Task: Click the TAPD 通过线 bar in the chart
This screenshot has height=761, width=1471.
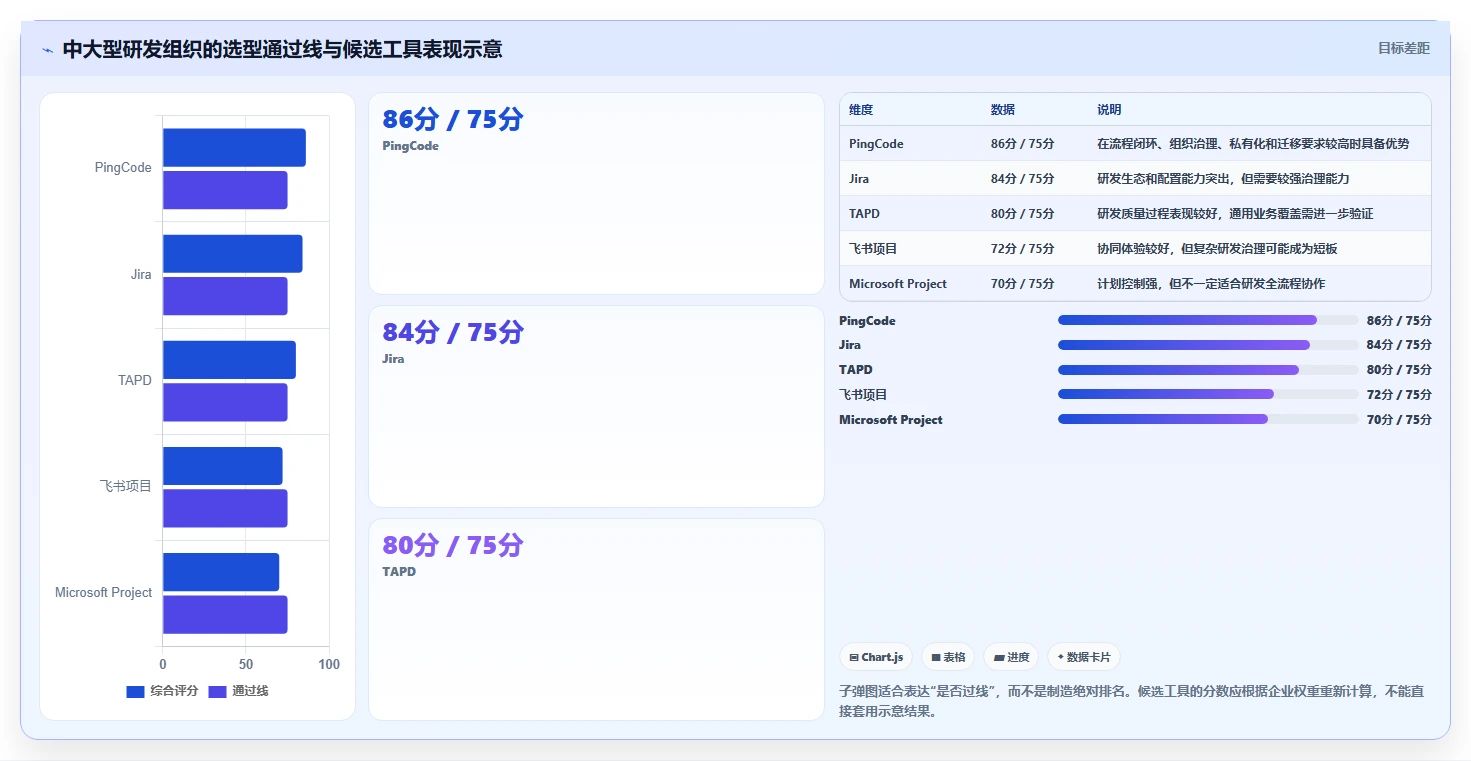Action: pos(225,402)
